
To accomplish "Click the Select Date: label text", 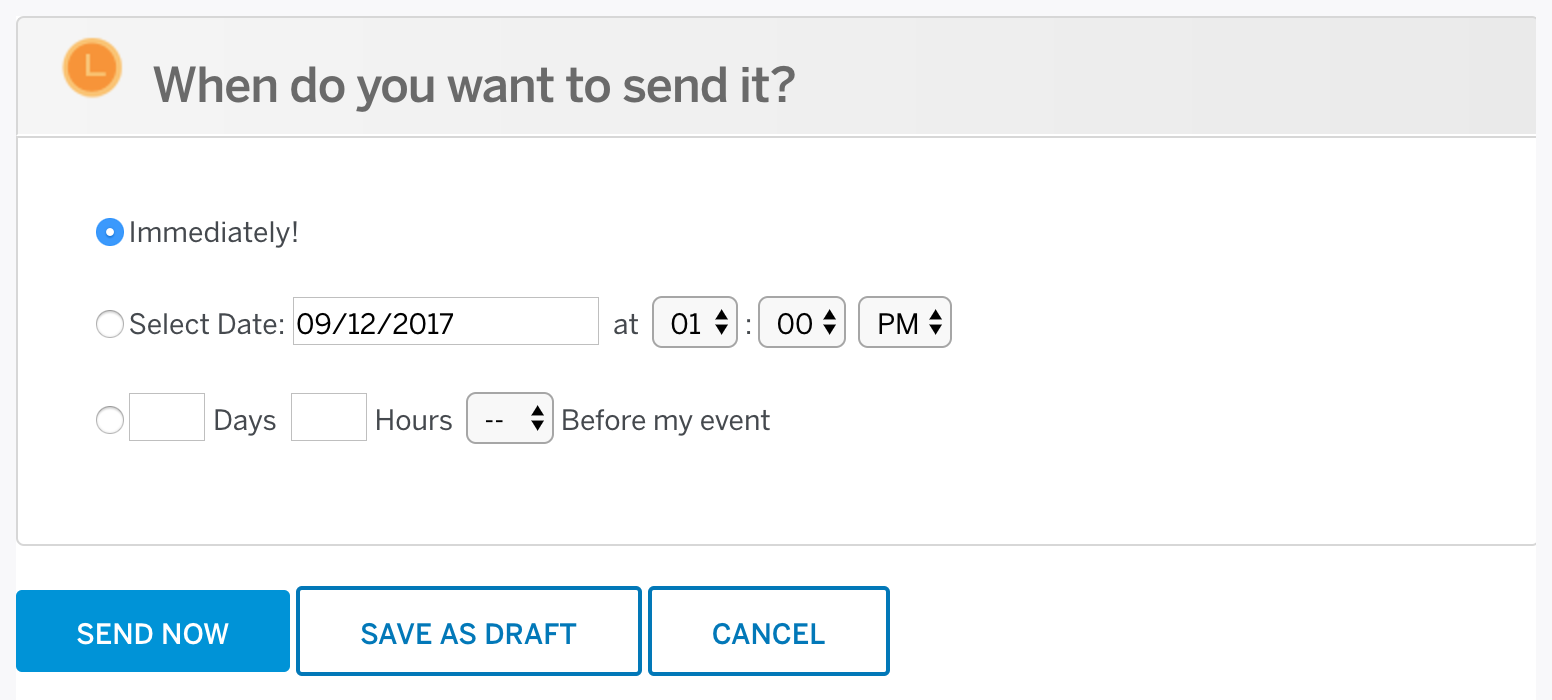I will 208,324.
